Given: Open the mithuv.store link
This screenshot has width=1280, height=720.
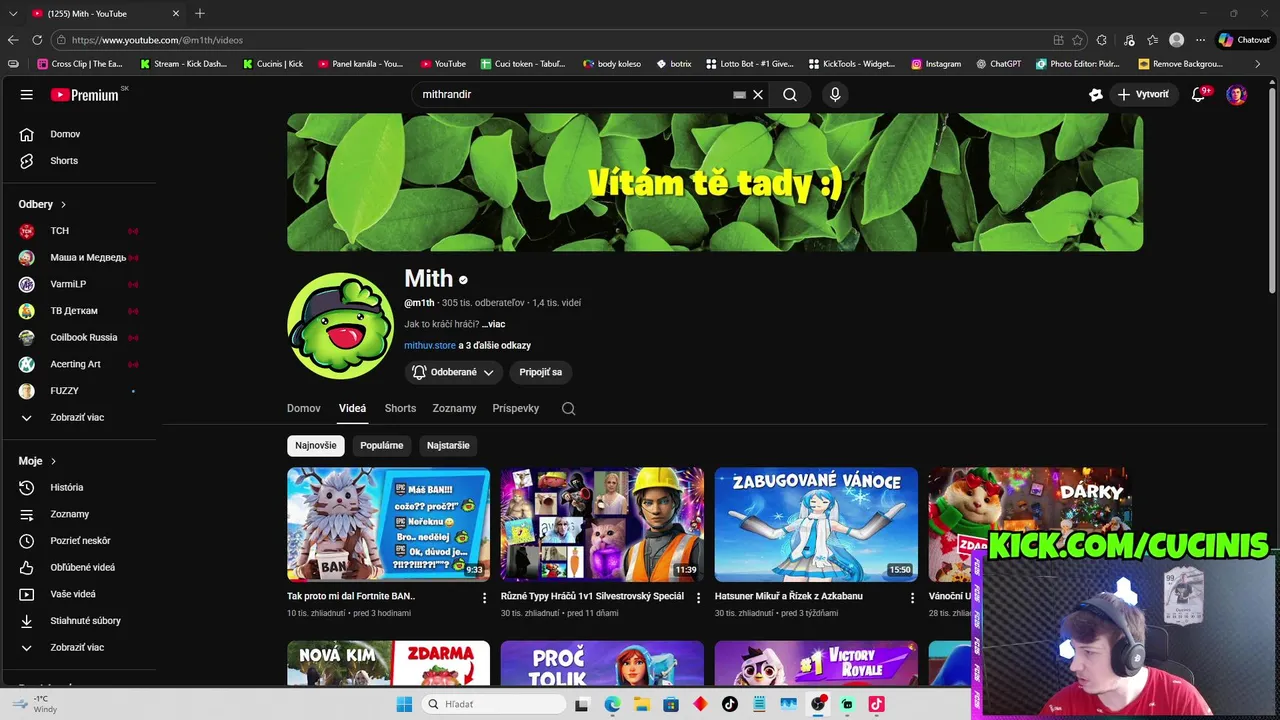Looking at the screenshot, I should [430, 345].
